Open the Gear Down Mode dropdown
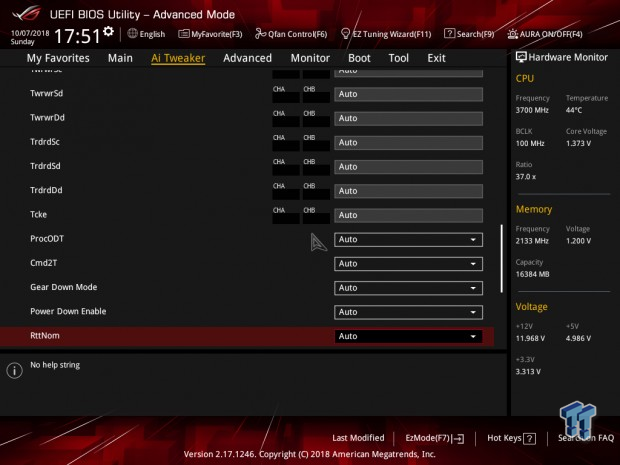This screenshot has width=620, height=465. [408, 288]
